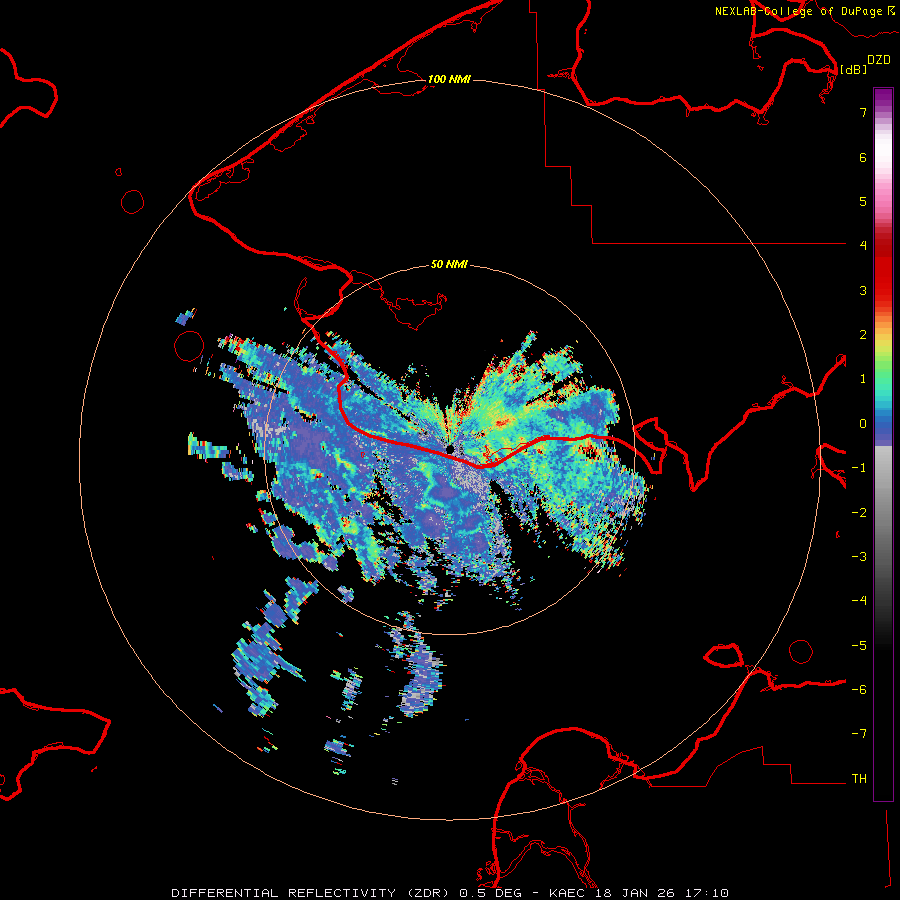Image resolution: width=900 pixels, height=900 pixels.
Task: Click the 5 value on the dB scale
Action: pos(863,201)
